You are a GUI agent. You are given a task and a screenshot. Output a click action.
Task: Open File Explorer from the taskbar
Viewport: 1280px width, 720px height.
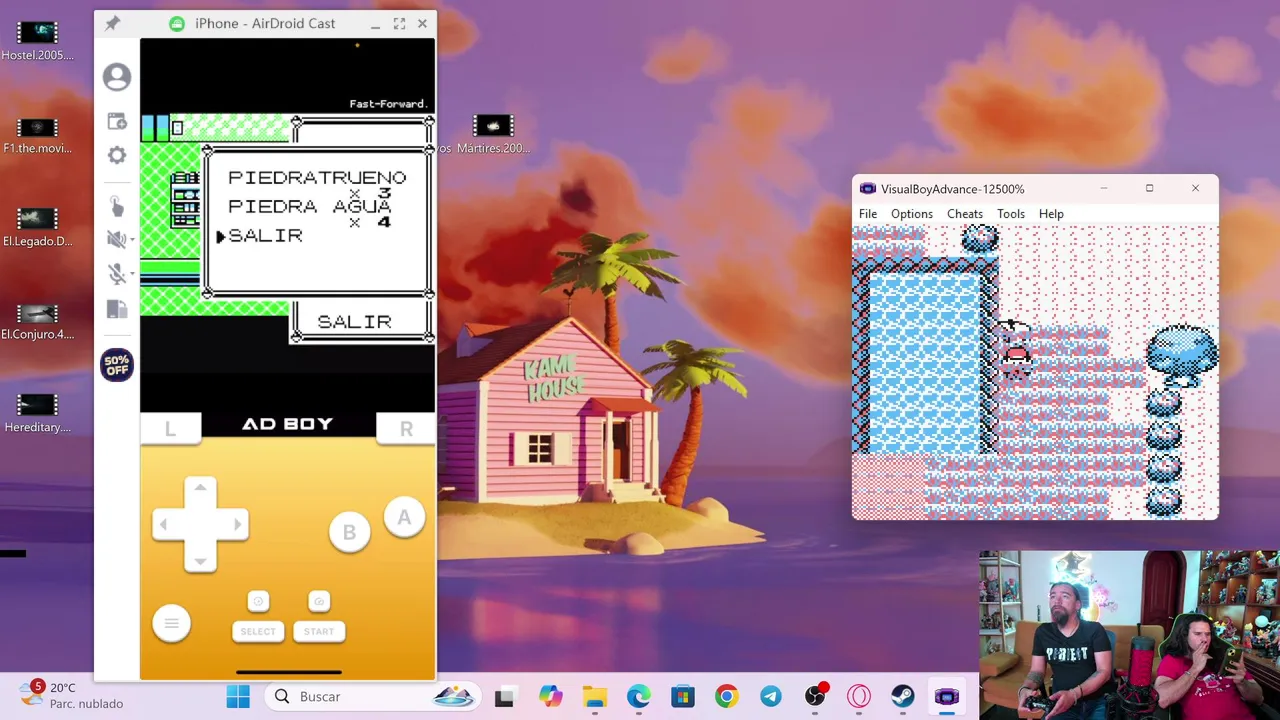point(595,697)
